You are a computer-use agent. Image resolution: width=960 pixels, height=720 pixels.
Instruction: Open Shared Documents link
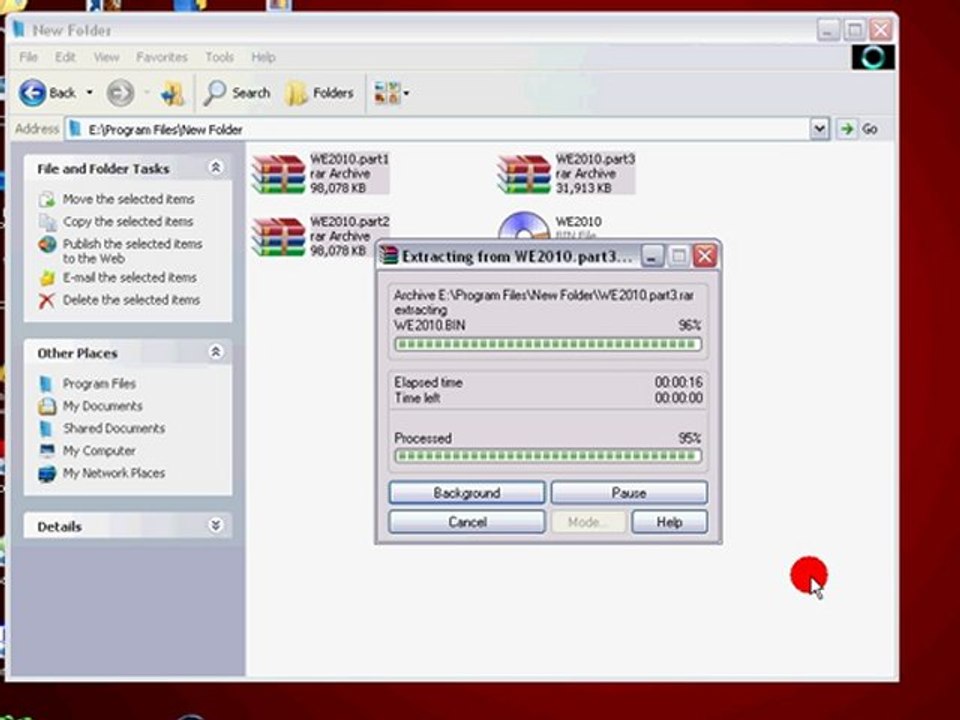[114, 428]
